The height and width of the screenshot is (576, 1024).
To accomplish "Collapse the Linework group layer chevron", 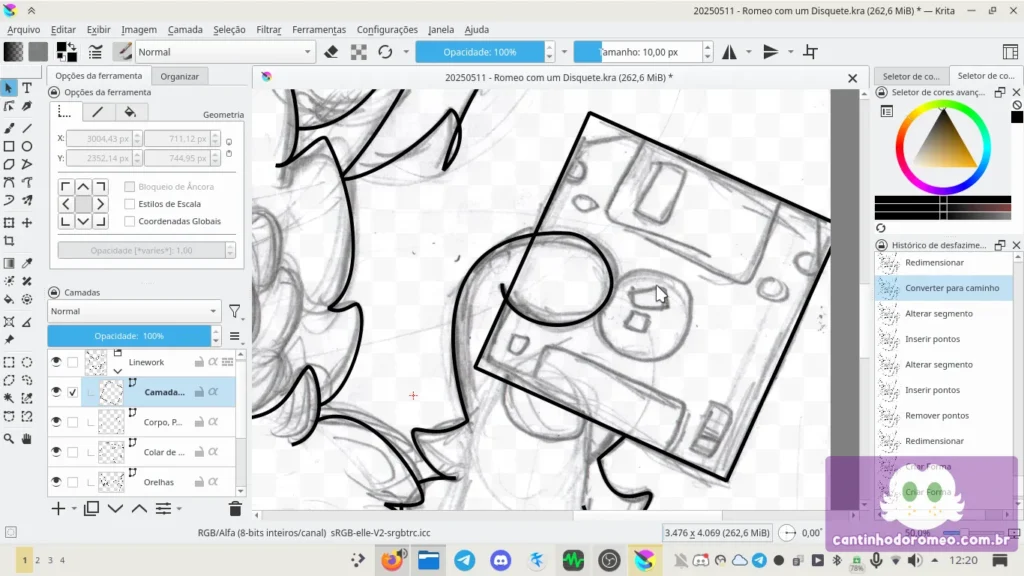I will coord(118,370).
